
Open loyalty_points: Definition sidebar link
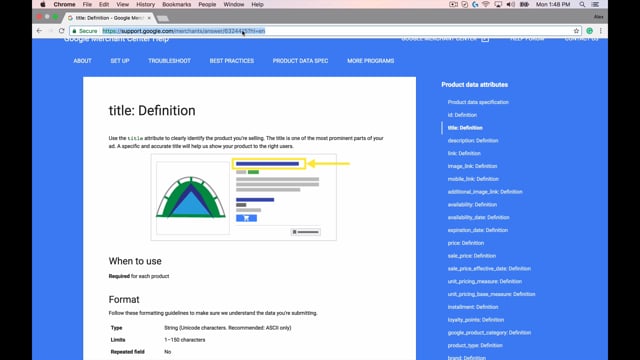[x=476, y=320]
